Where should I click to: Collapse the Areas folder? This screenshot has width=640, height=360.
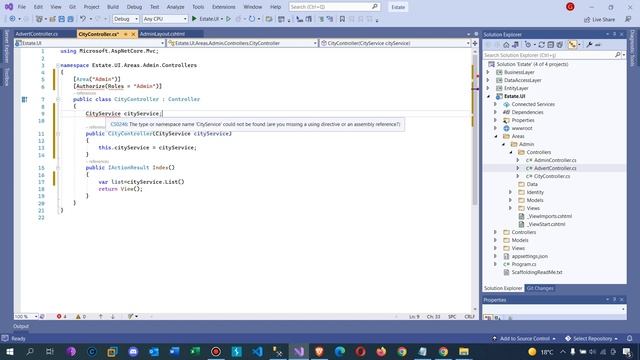click(x=496, y=136)
